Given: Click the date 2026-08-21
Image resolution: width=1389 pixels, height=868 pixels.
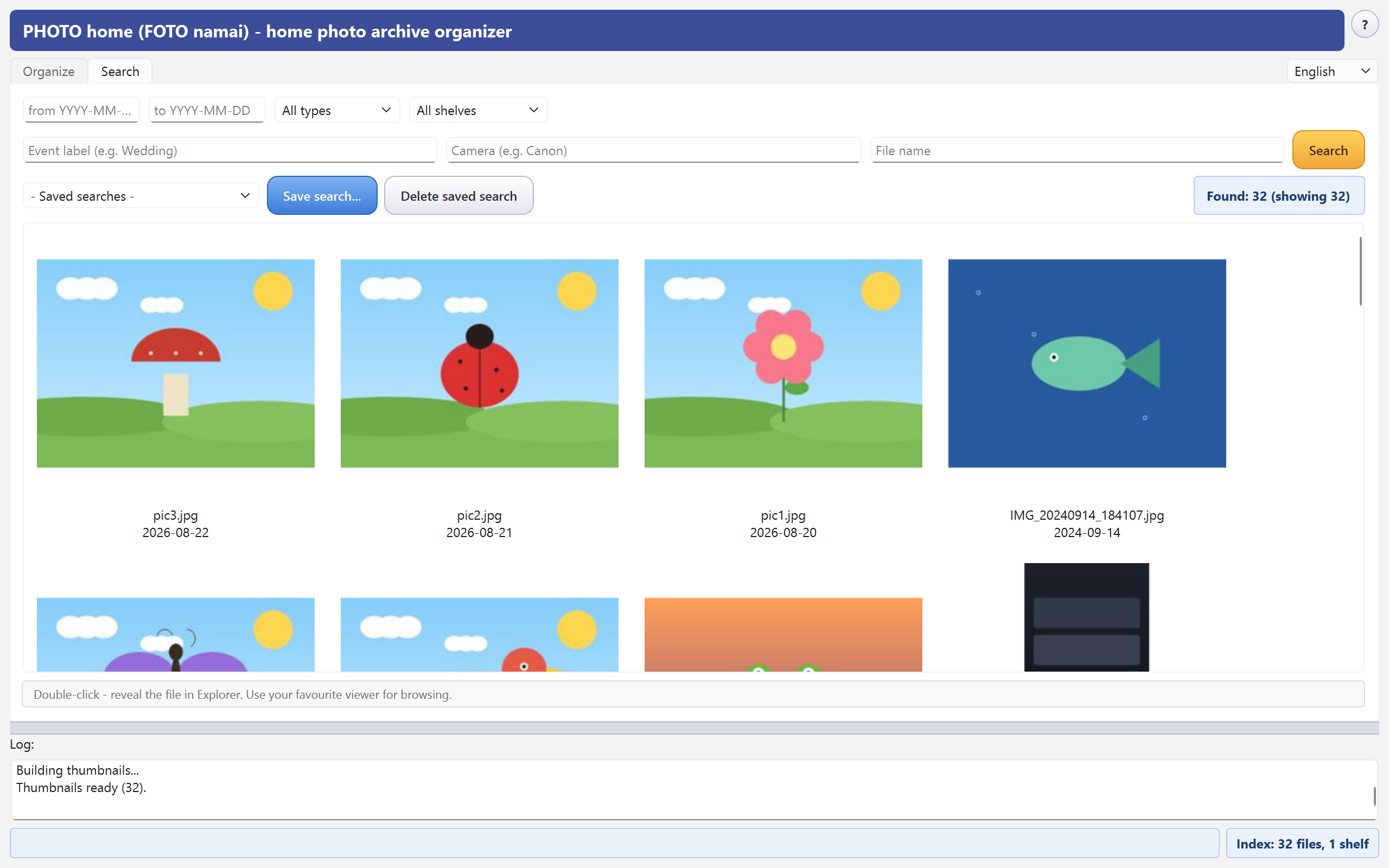Looking at the screenshot, I should pos(479,533).
